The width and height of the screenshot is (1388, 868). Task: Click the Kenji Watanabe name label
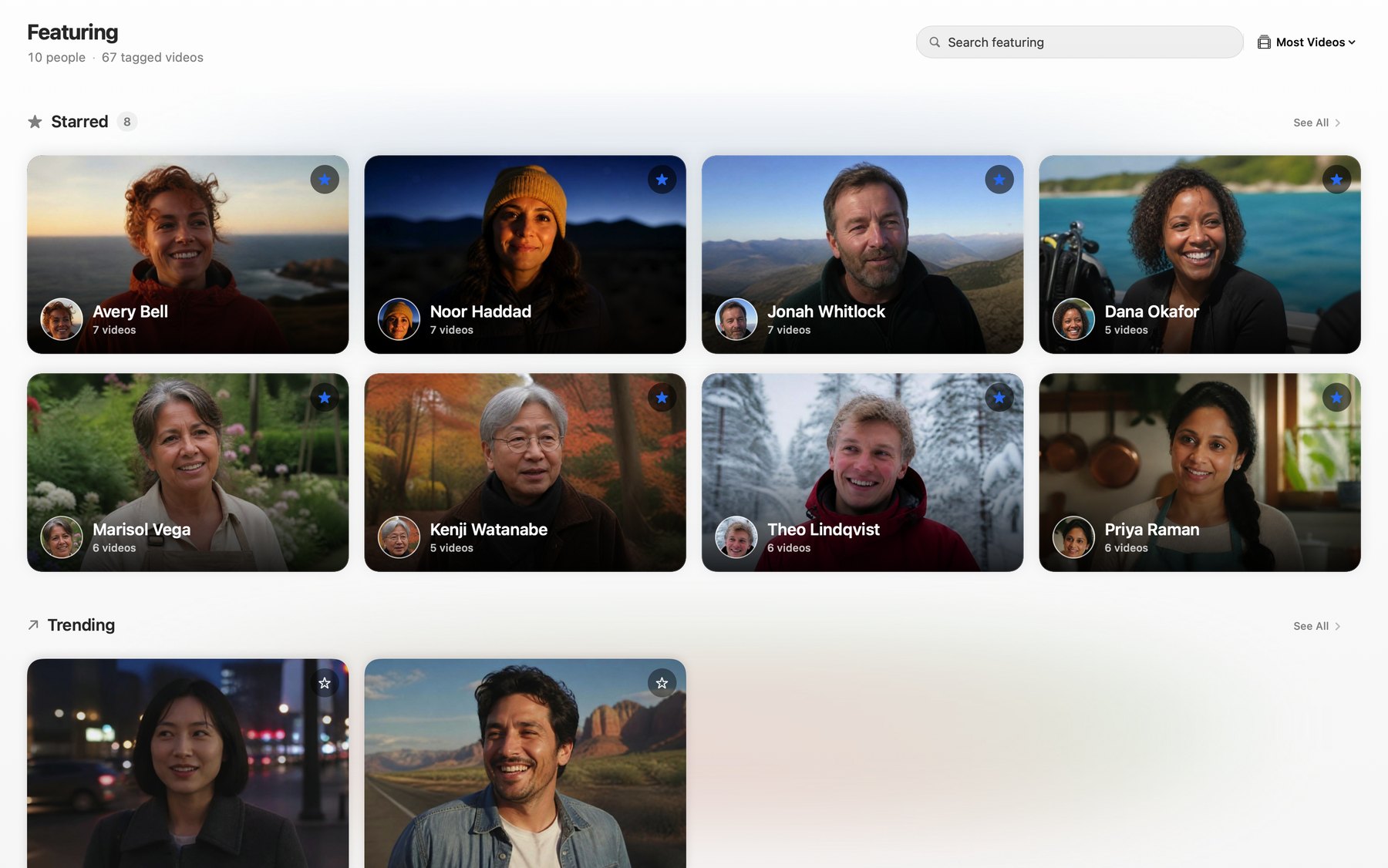coord(488,530)
